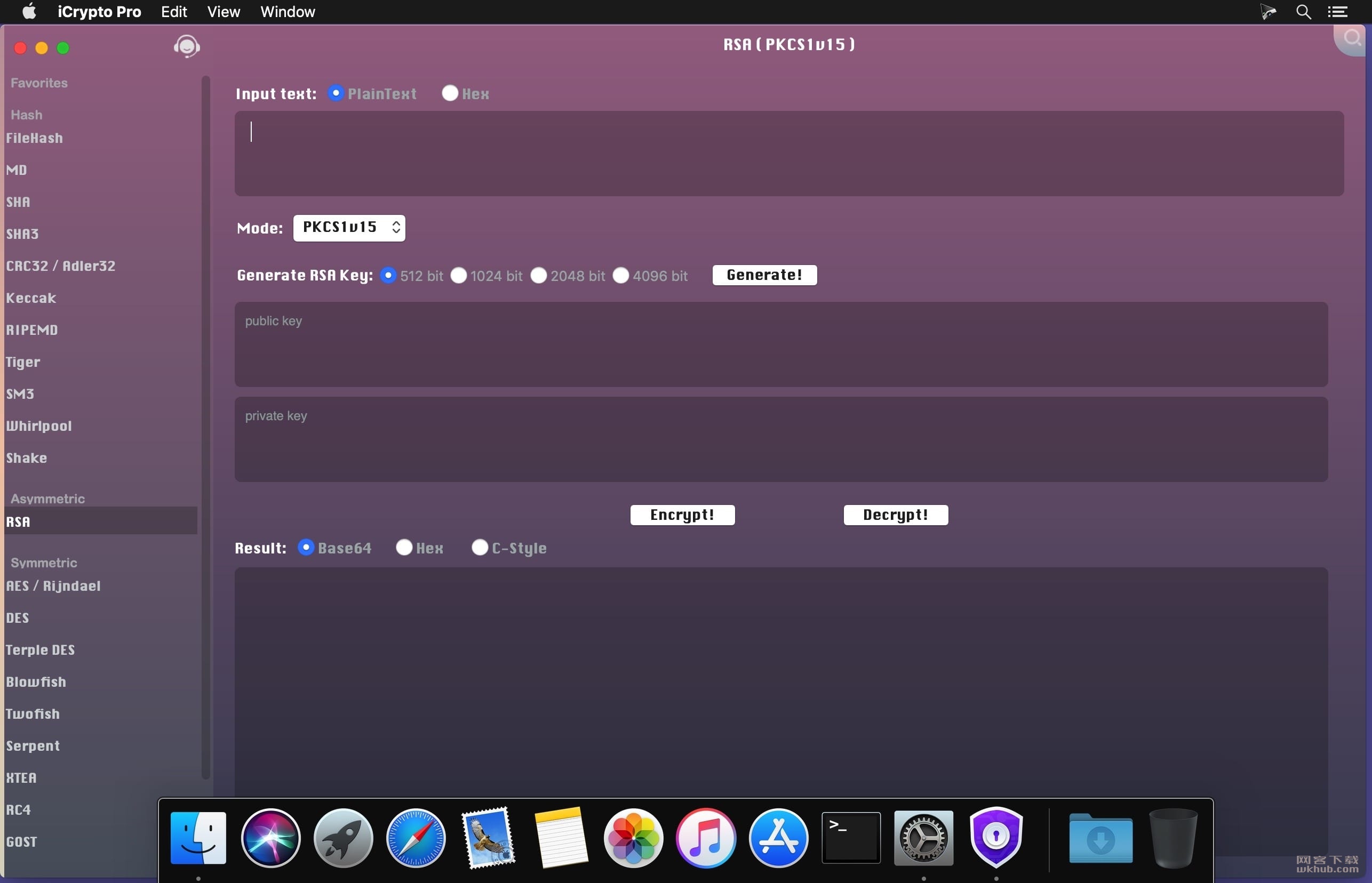Click the Encrypt! button
1372x883 pixels.
click(682, 515)
